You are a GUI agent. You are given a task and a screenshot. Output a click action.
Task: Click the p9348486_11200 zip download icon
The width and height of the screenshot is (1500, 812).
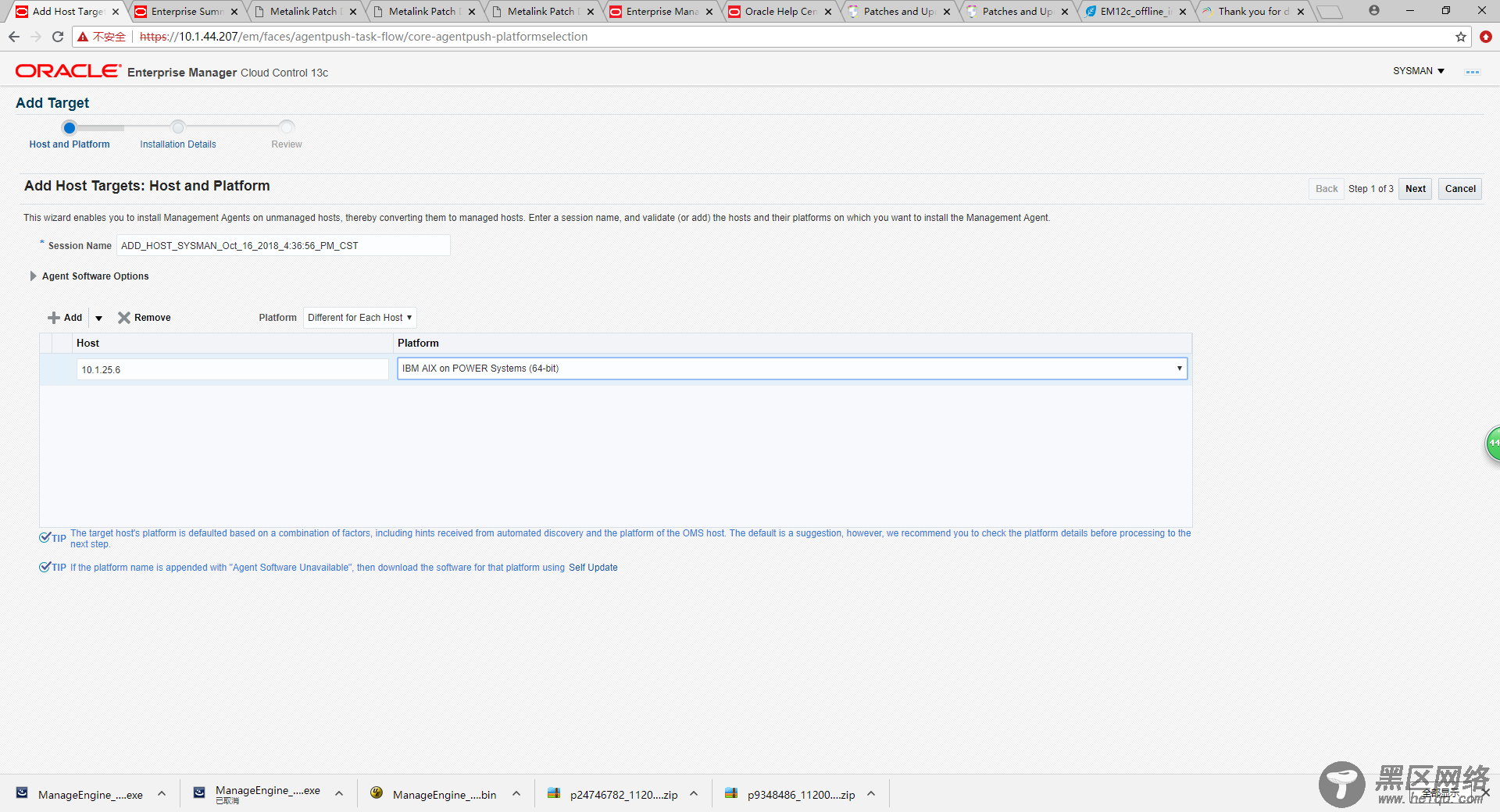pyautogui.click(x=731, y=793)
